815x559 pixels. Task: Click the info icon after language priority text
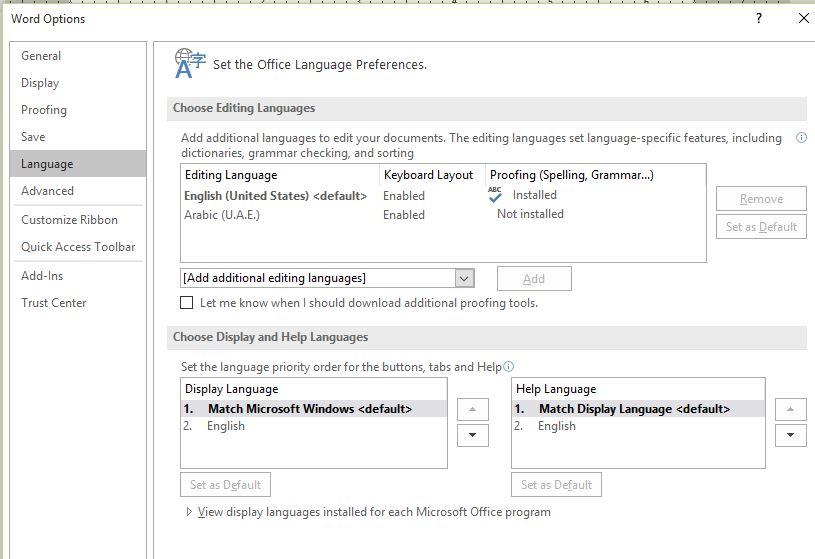tap(509, 367)
